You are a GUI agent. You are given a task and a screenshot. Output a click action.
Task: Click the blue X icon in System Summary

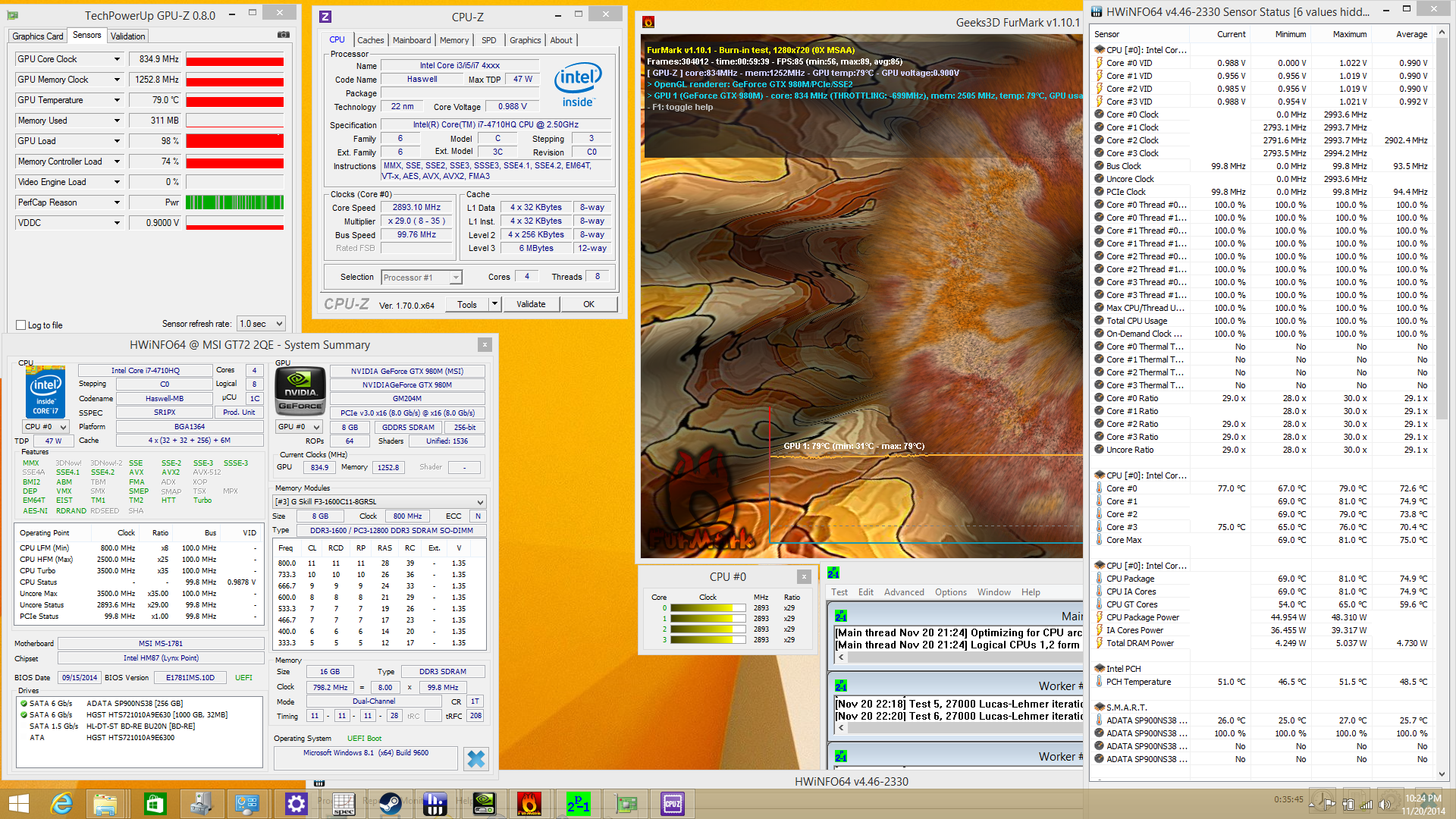[476, 758]
